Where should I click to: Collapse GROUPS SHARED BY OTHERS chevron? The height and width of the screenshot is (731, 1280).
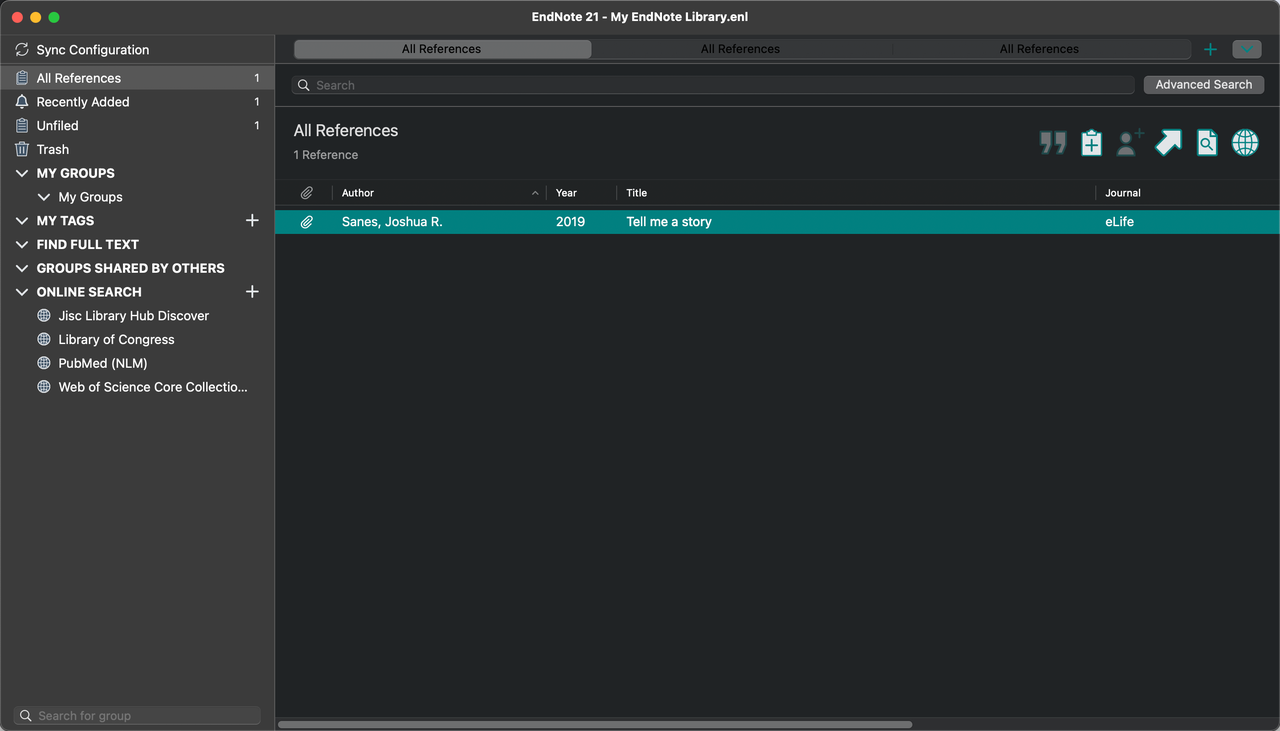point(22,268)
